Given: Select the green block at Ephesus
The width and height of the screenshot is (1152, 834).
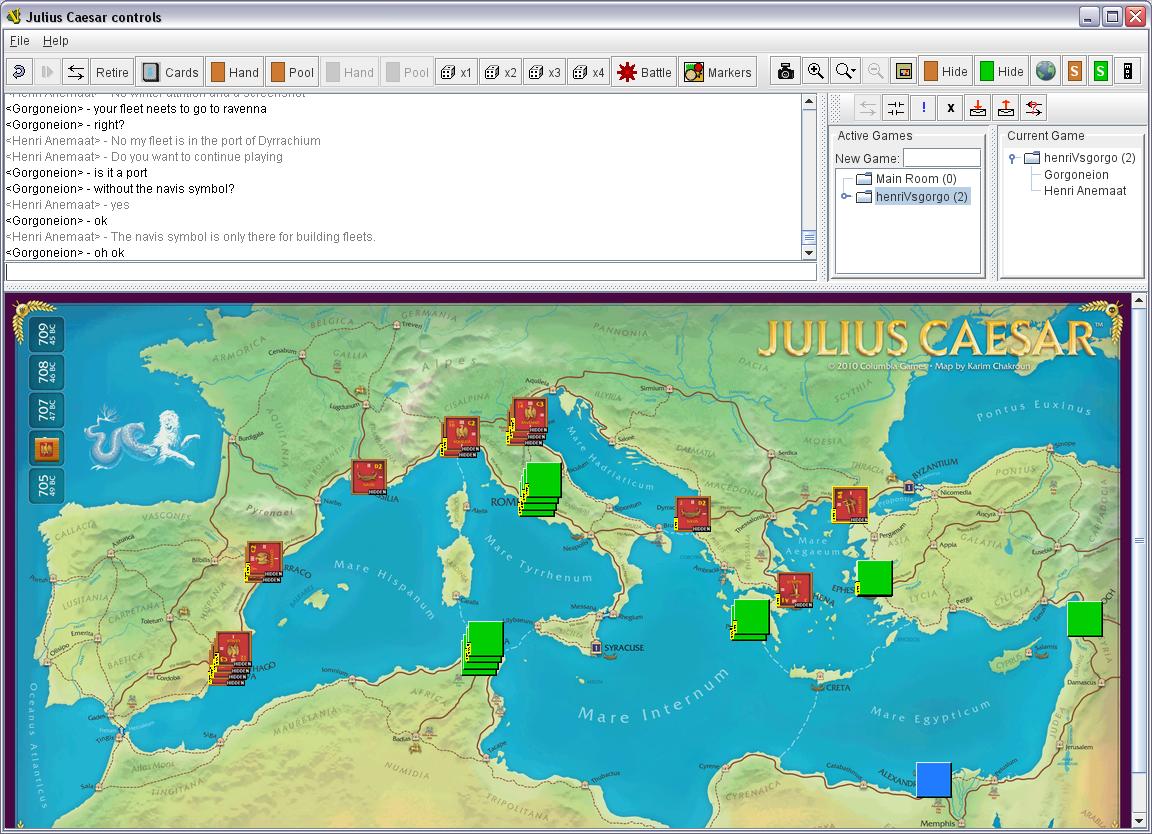Looking at the screenshot, I should click(874, 578).
